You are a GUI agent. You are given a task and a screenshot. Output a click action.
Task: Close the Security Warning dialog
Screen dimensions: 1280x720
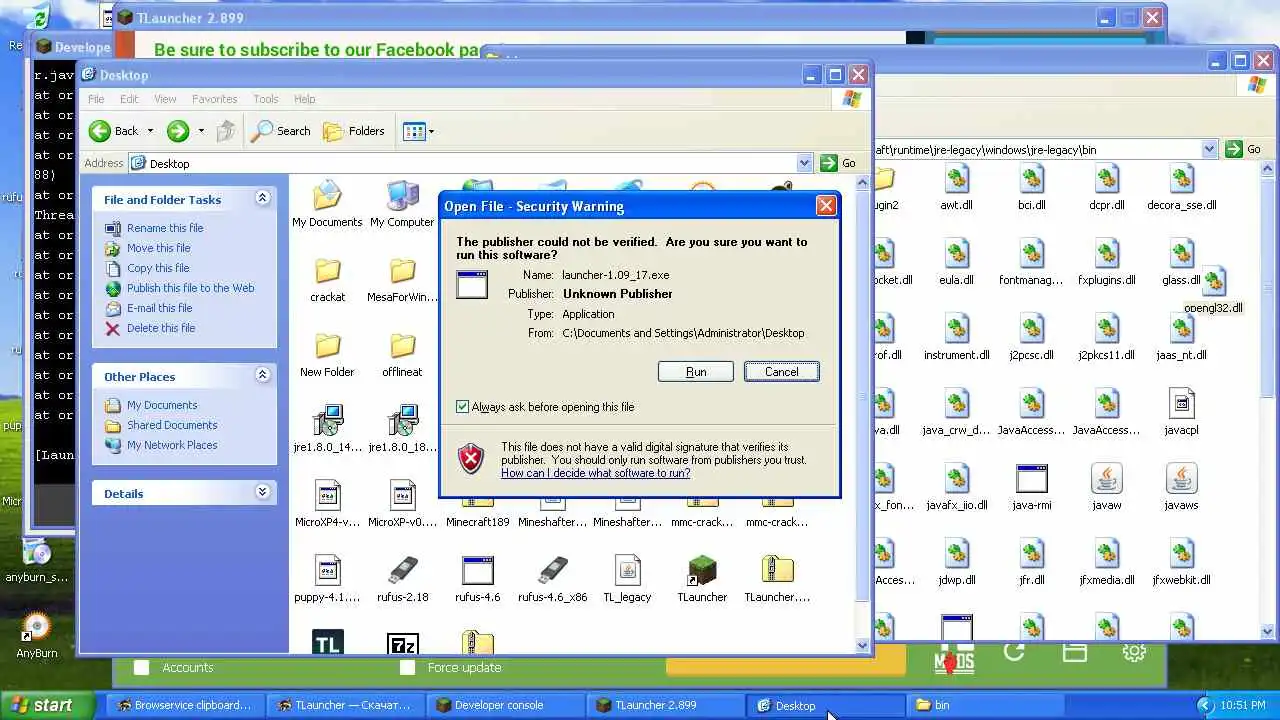826,206
